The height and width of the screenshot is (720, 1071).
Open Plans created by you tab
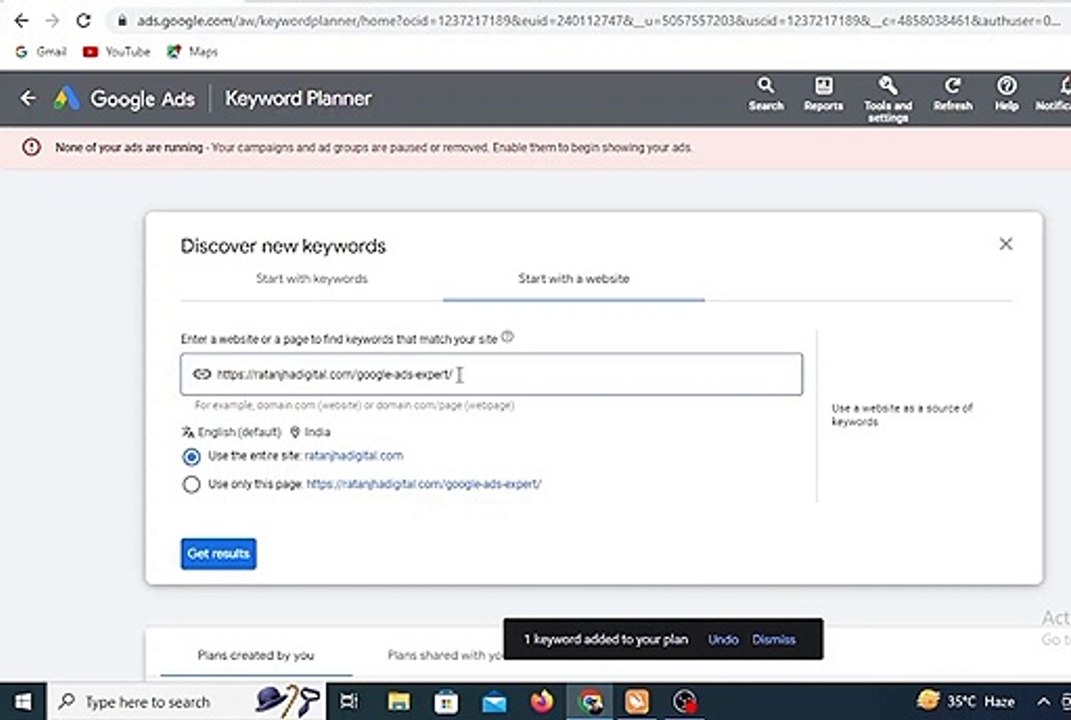coord(256,655)
